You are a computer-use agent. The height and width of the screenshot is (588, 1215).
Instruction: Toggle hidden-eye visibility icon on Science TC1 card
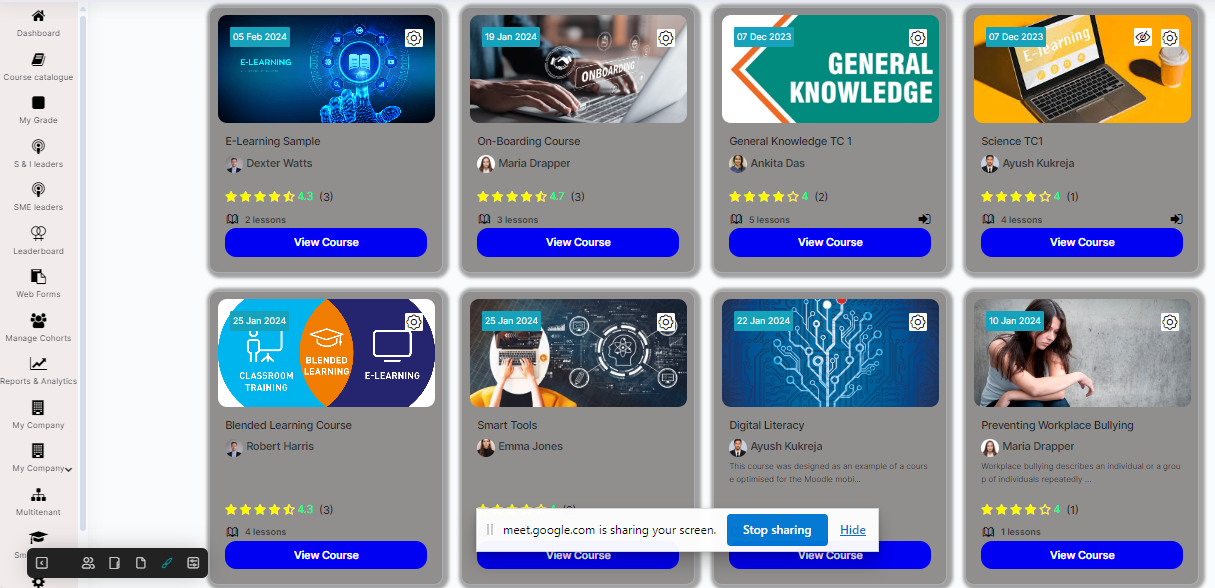click(1143, 37)
